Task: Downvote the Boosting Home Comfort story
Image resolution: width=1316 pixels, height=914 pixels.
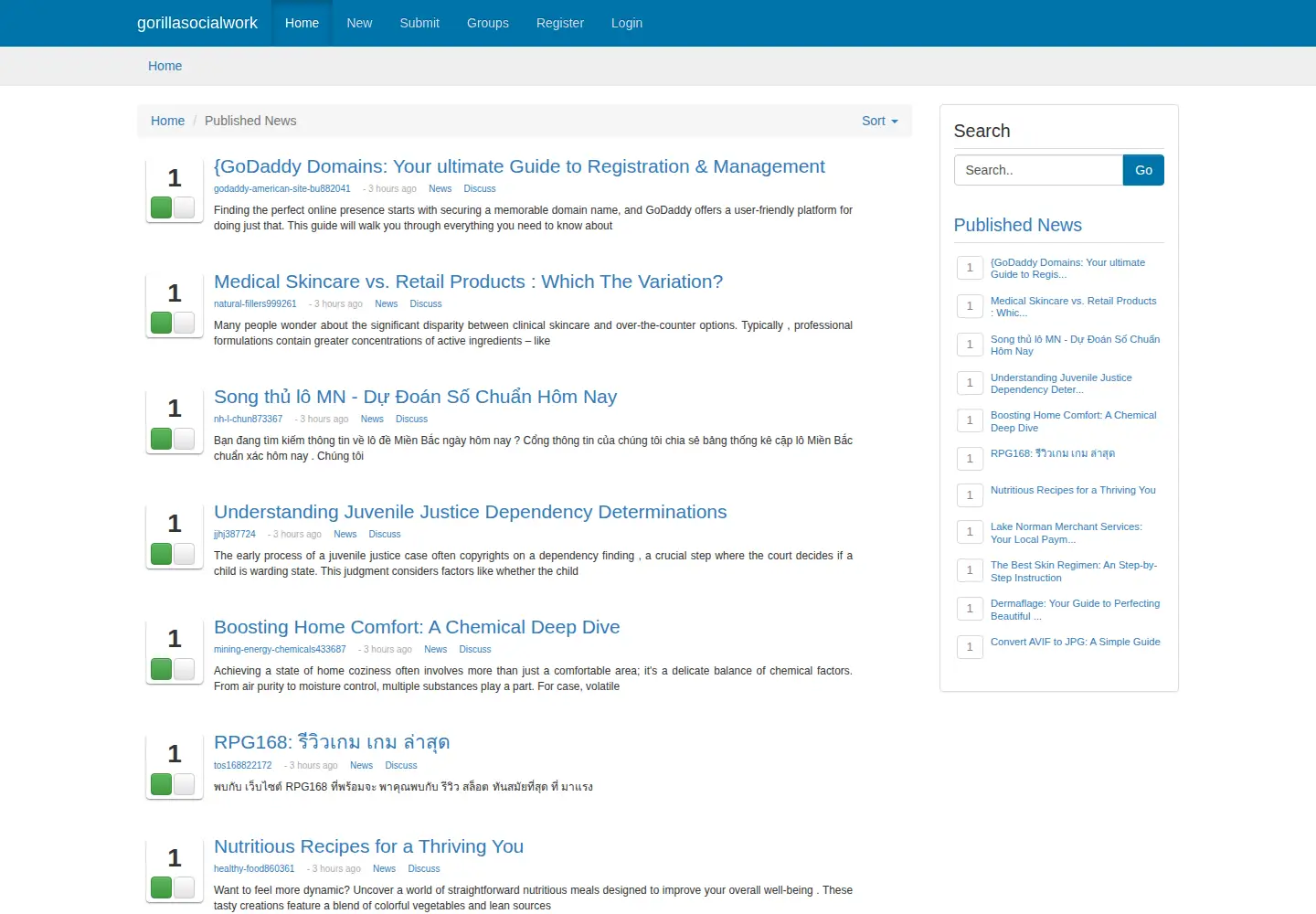Action: point(184,669)
